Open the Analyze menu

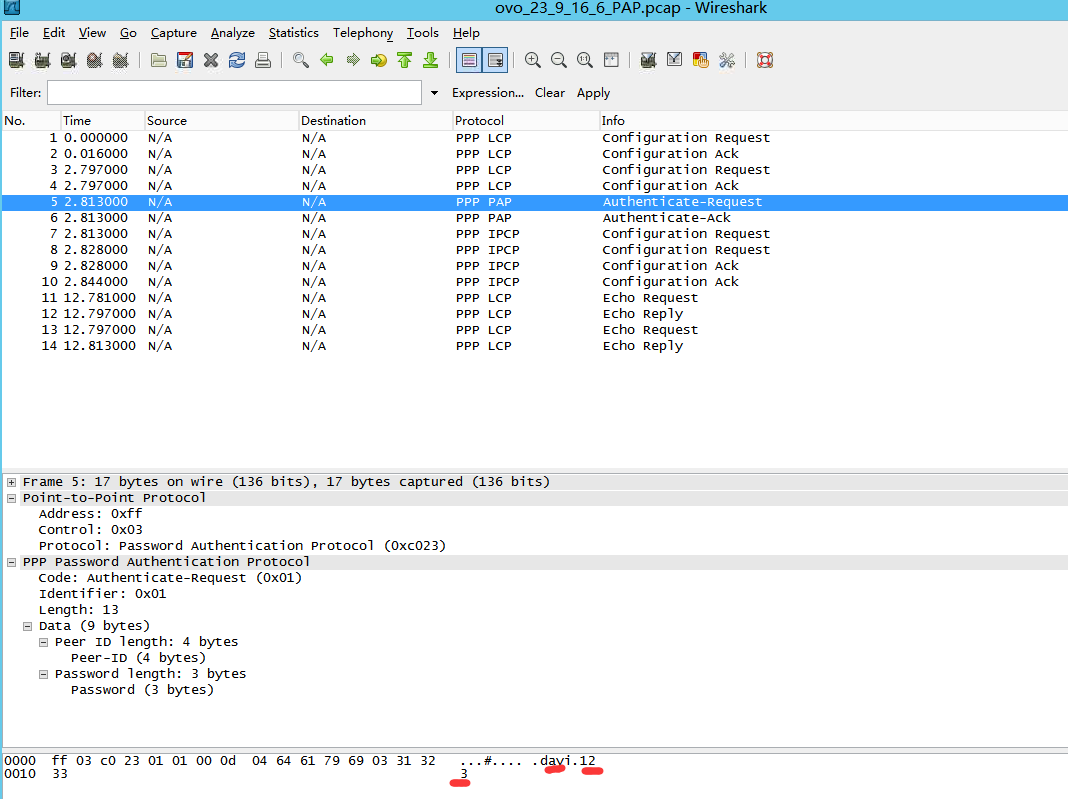click(232, 33)
